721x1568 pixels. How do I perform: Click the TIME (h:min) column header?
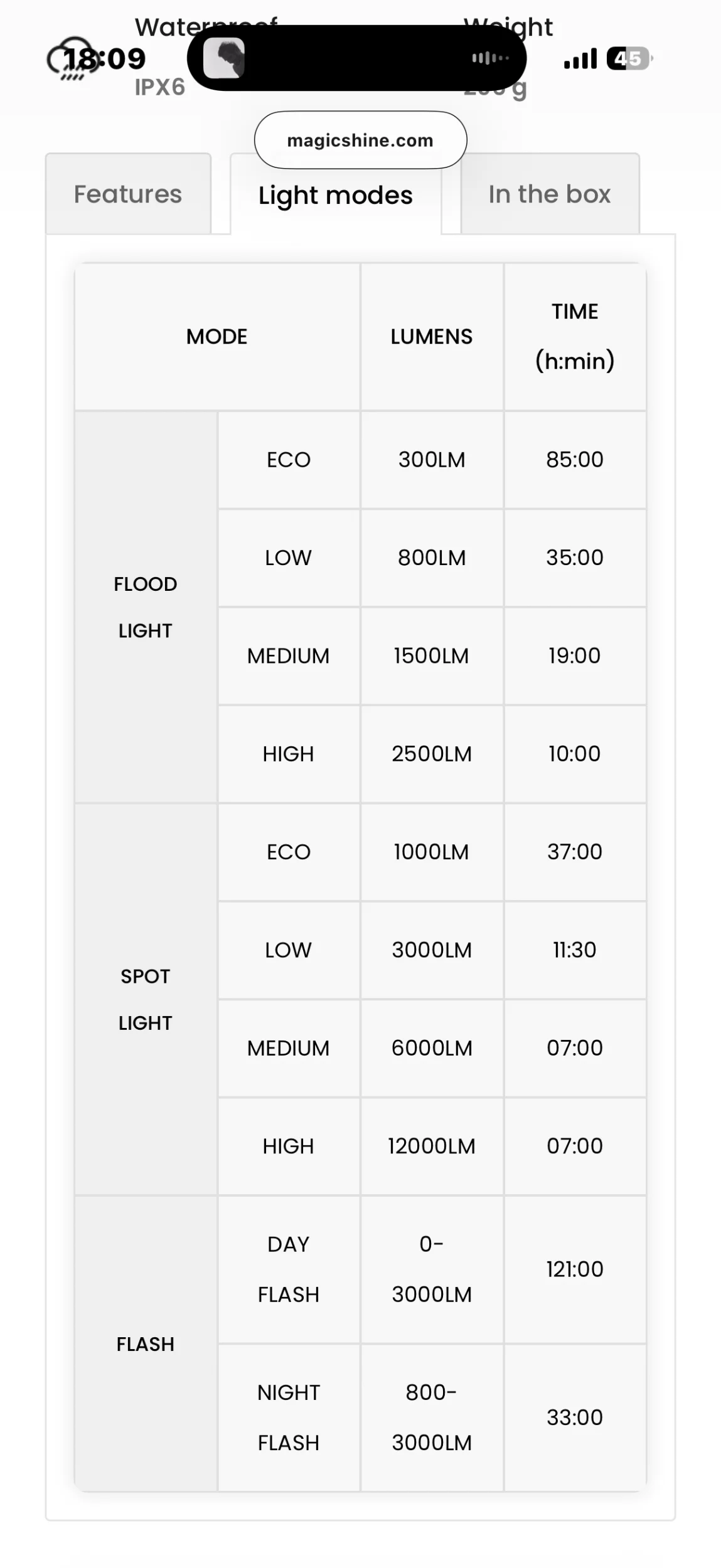coord(575,337)
